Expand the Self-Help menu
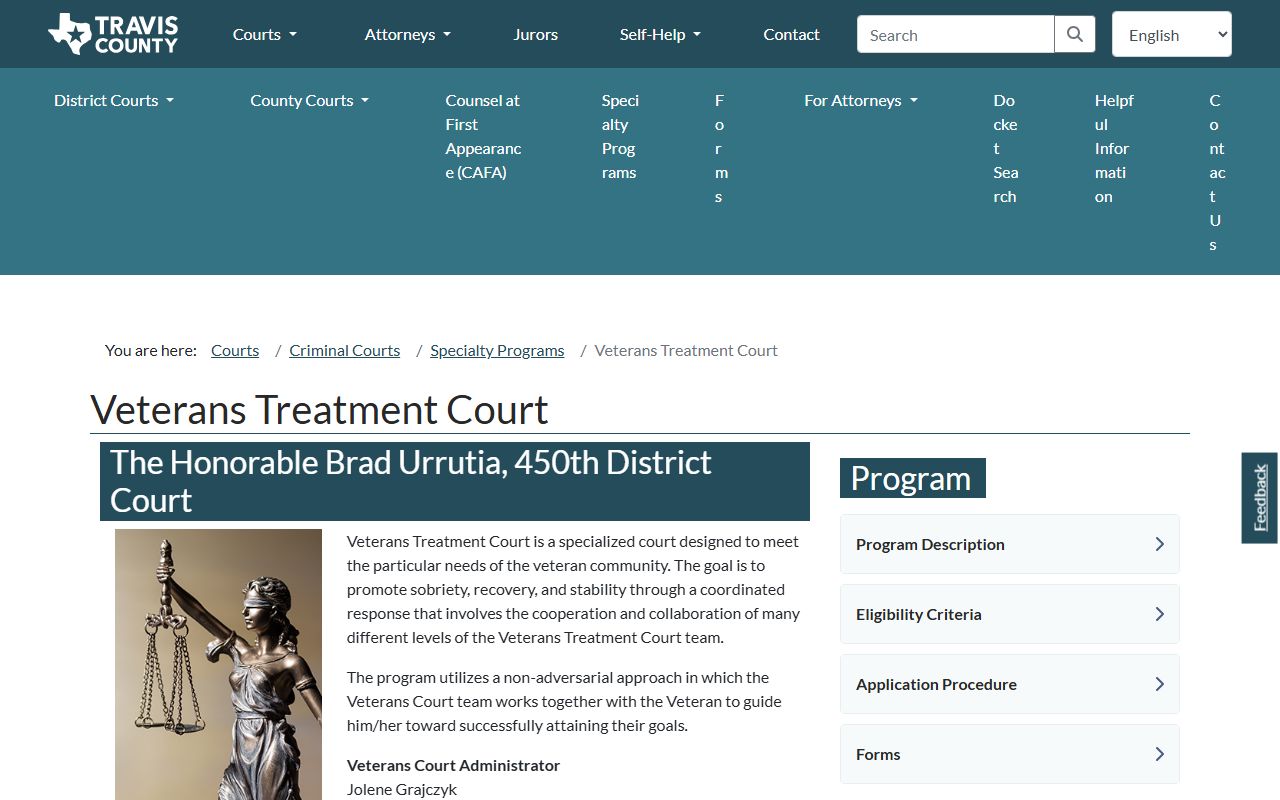 660,34
